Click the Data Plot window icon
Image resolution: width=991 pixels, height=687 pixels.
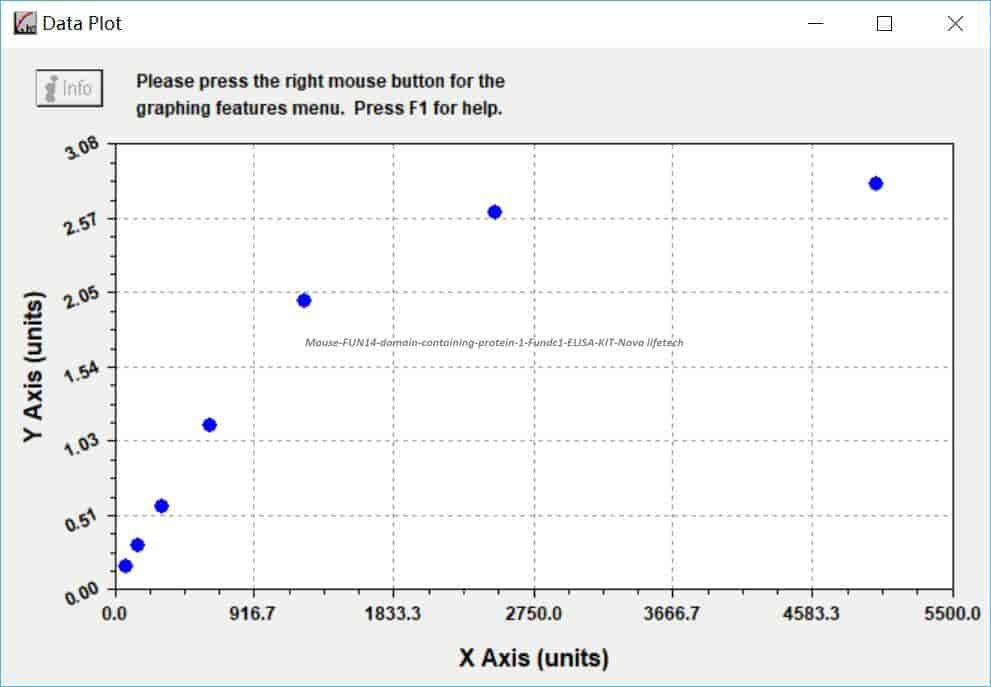click(x=25, y=23)
